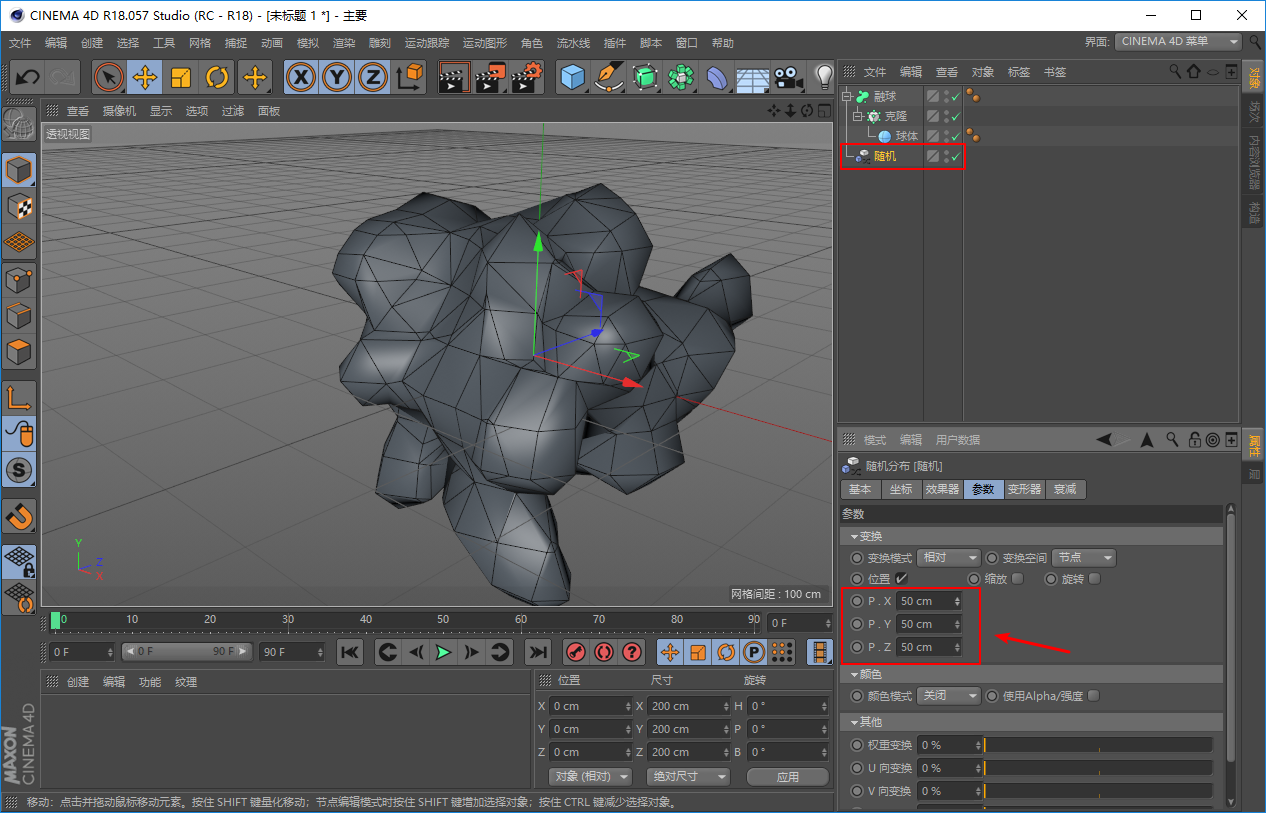Screen dimensions: 1266x813
Task: Open the 绝对尺寸 dropdown
Action: tap(686, 776)
